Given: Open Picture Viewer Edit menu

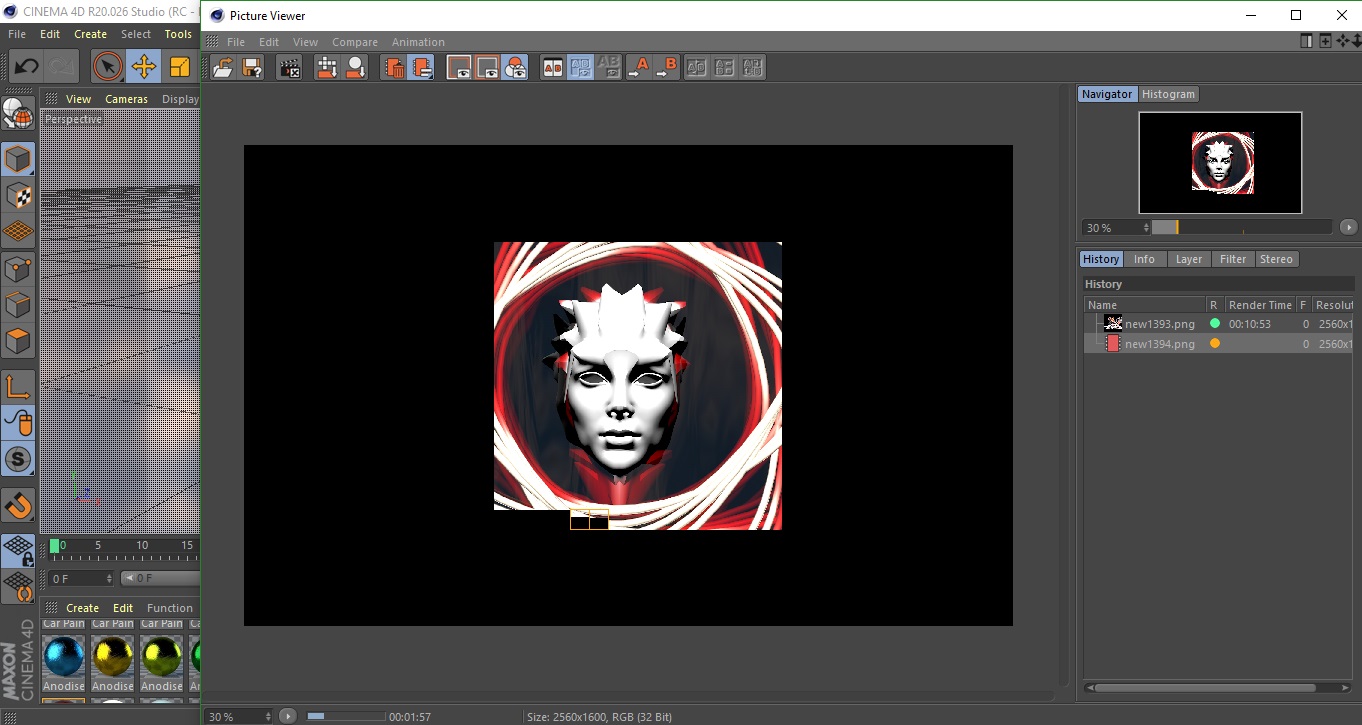Looking at the screenshot, I should tap(269, 42).
